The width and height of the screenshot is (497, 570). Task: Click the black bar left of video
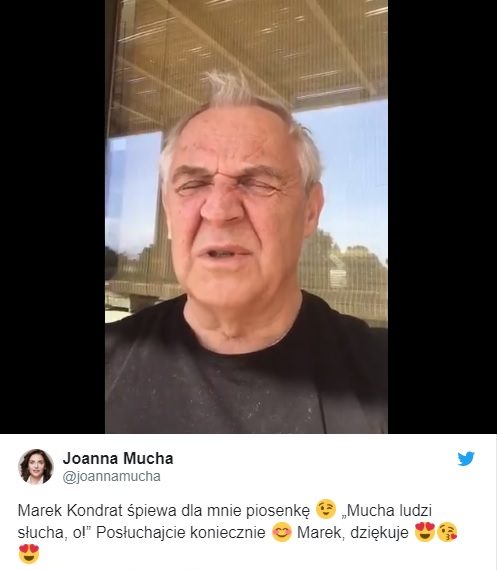pos(52,217)
